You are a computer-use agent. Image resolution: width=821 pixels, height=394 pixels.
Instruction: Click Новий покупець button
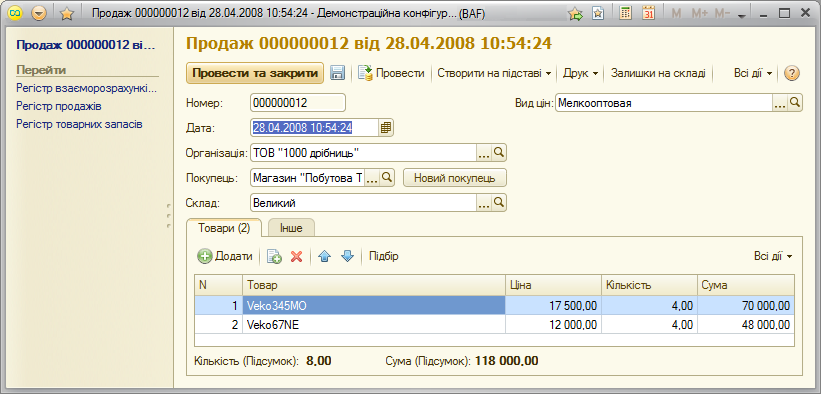454,178
